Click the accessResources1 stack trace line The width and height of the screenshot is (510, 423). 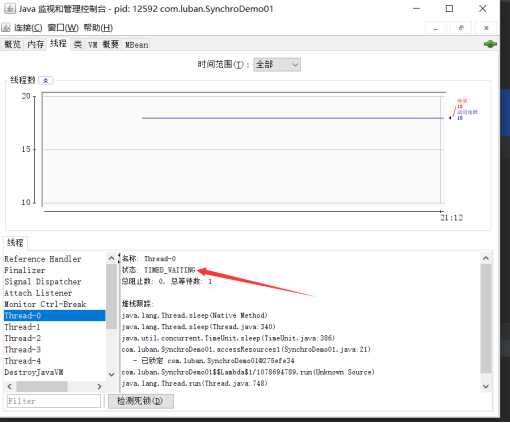tap(246, 349)
